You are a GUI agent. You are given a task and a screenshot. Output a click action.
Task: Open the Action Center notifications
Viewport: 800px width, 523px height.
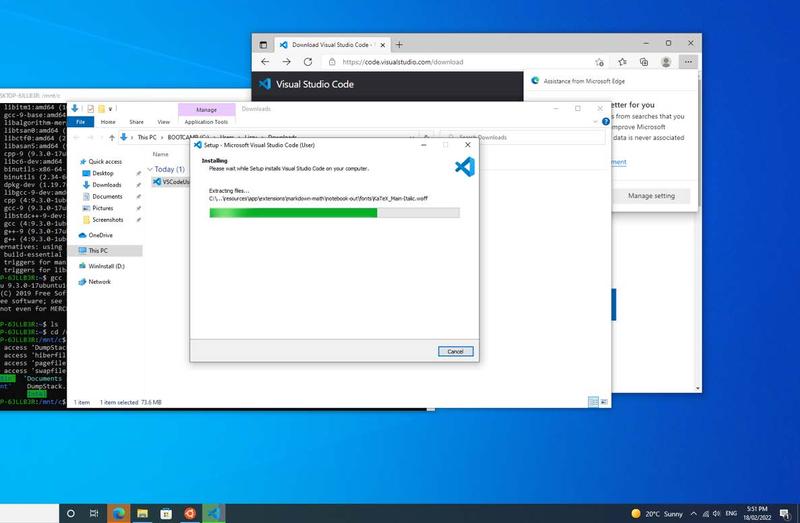coord(785,513)
